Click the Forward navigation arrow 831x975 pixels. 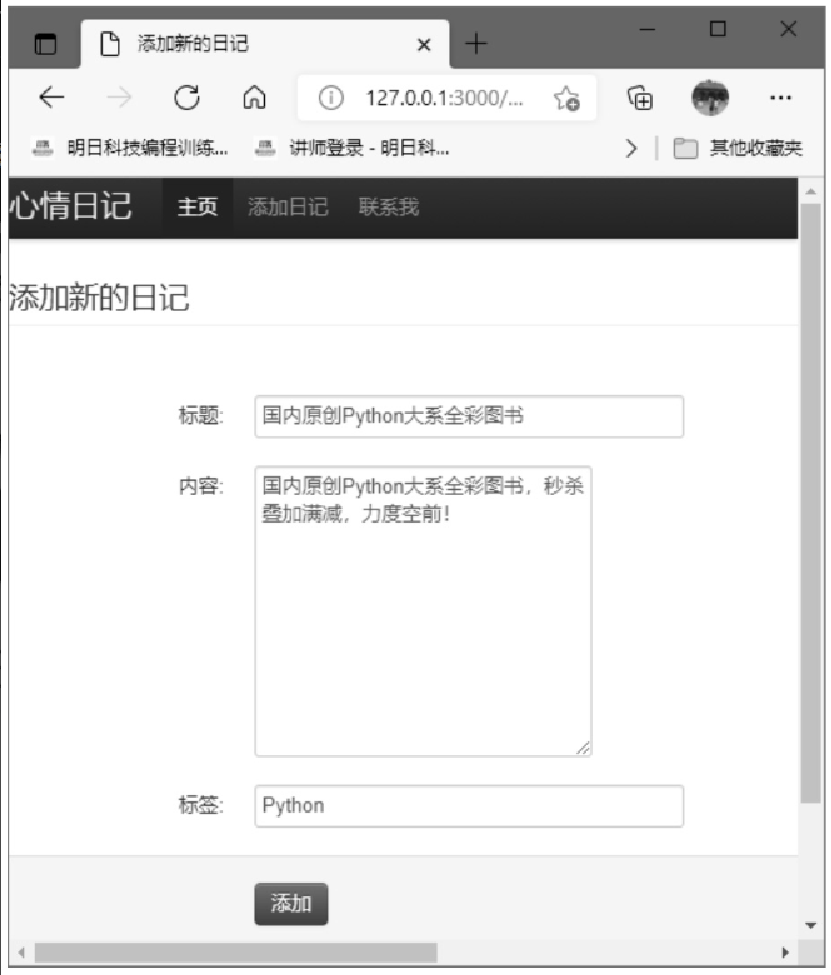point(119,98)
